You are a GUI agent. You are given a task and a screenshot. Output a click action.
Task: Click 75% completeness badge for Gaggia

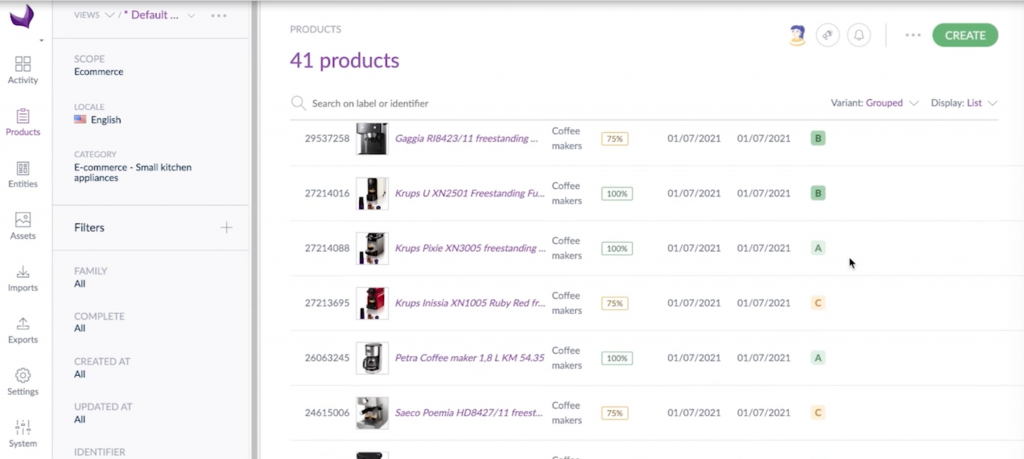click(615, 138)
